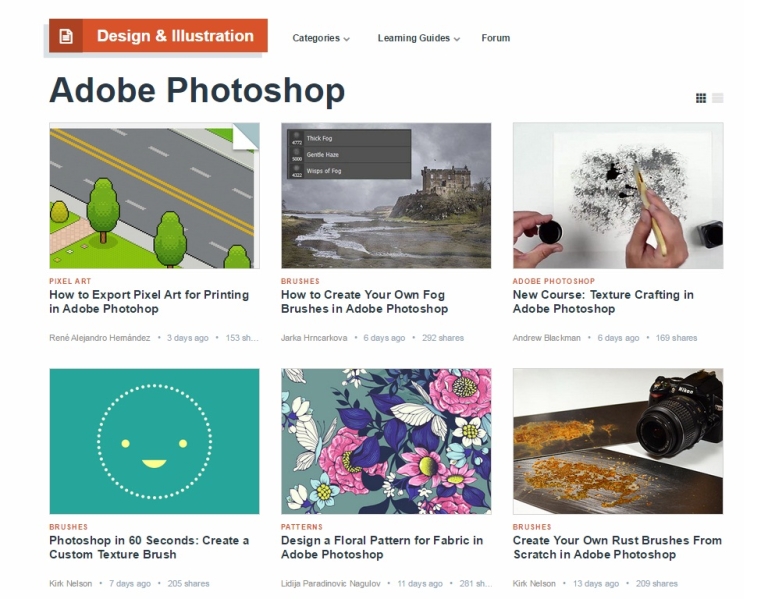Click BRUSHES label above Rust Brushes article
The image size is (768, 599).
[x=532, y=527]
